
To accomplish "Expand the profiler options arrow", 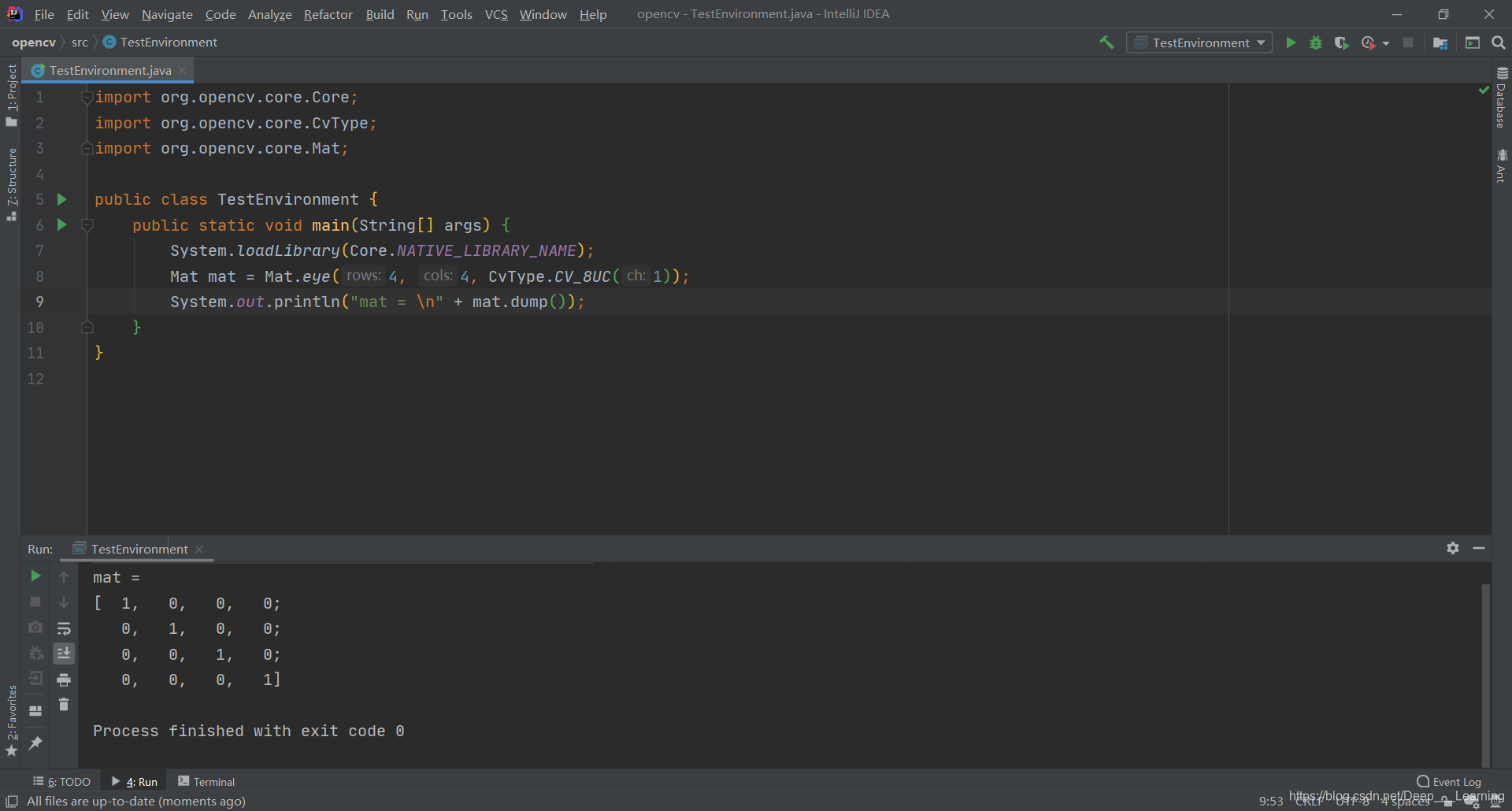I will 1386,43.
